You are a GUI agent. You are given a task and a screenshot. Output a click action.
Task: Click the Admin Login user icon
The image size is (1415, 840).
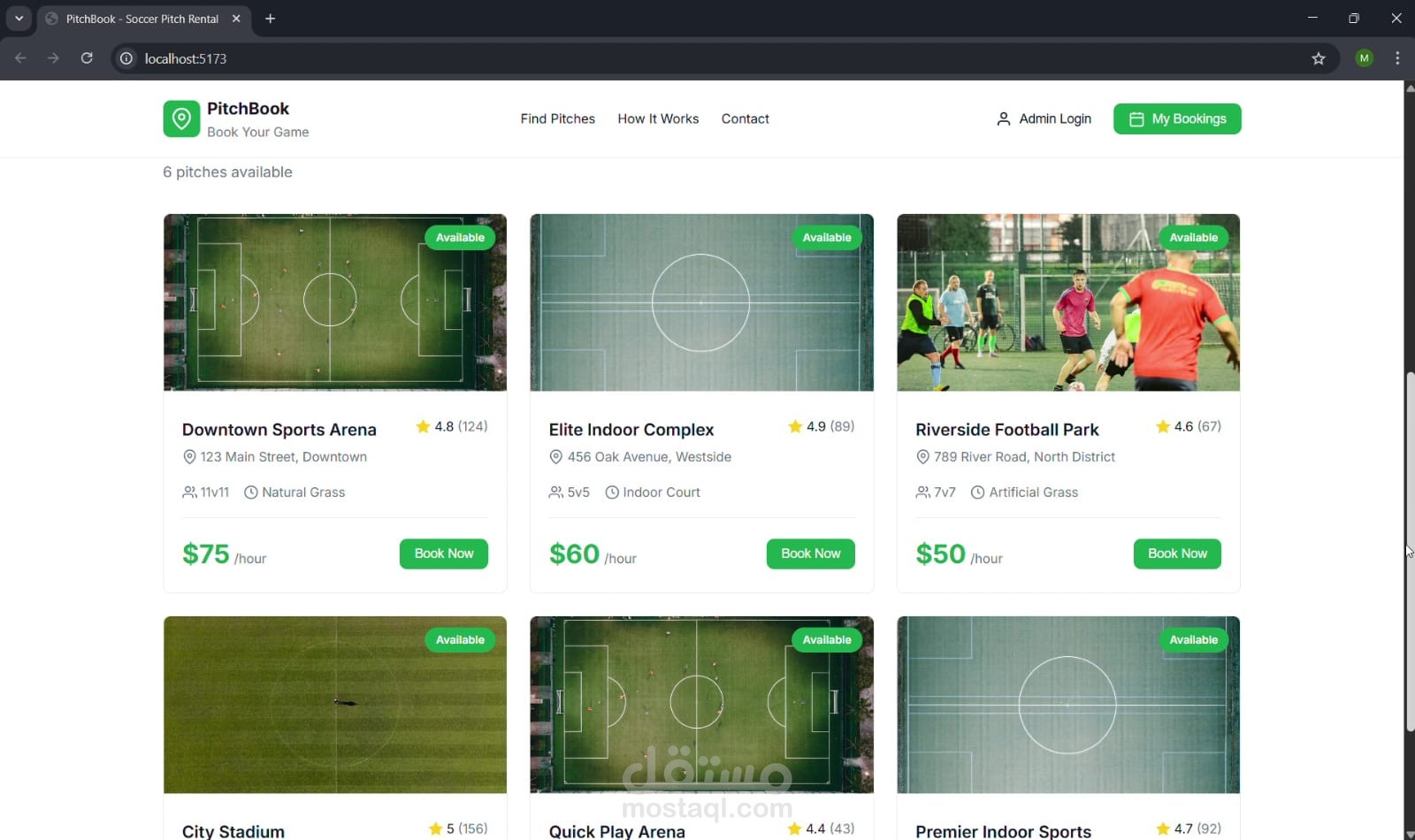tap(1004, 118)
